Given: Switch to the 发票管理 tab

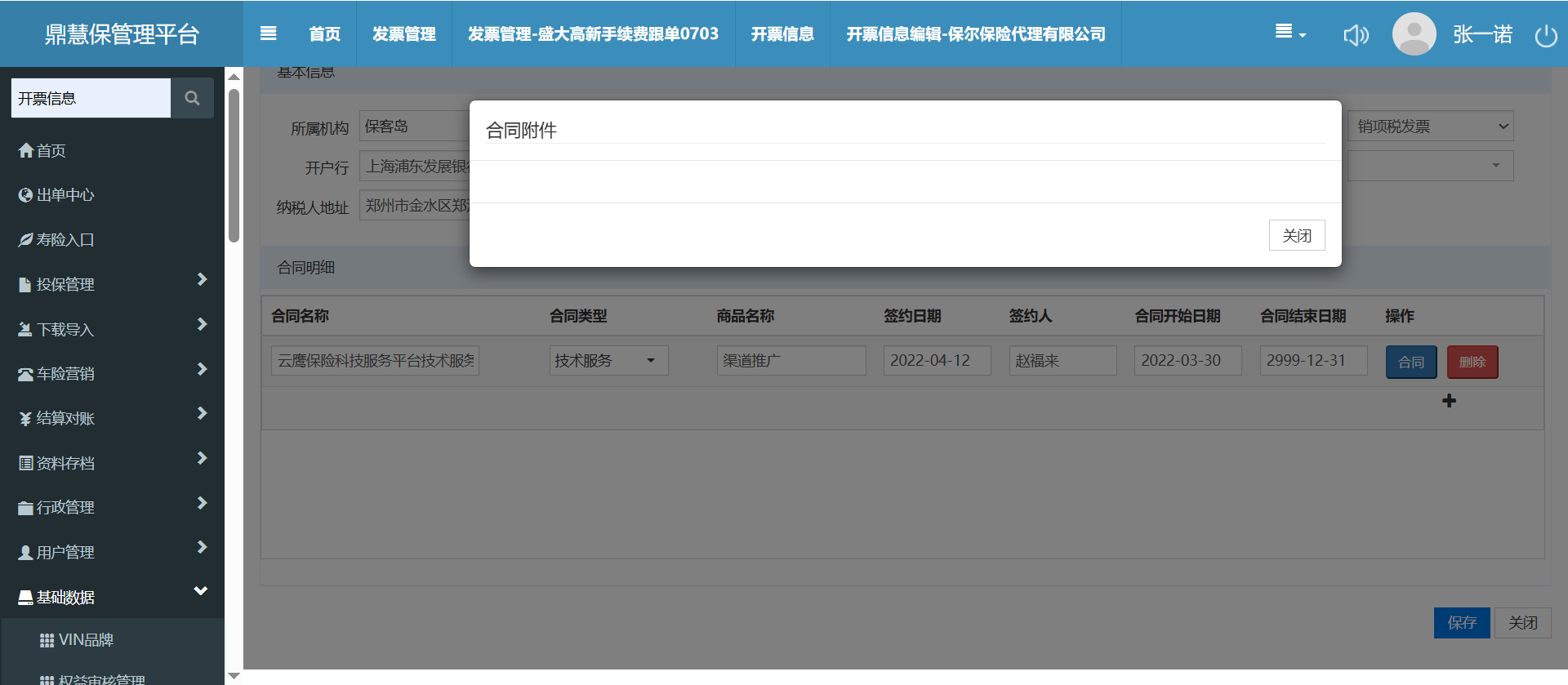Looking at the screenshot, I should (x=404, y=33).
